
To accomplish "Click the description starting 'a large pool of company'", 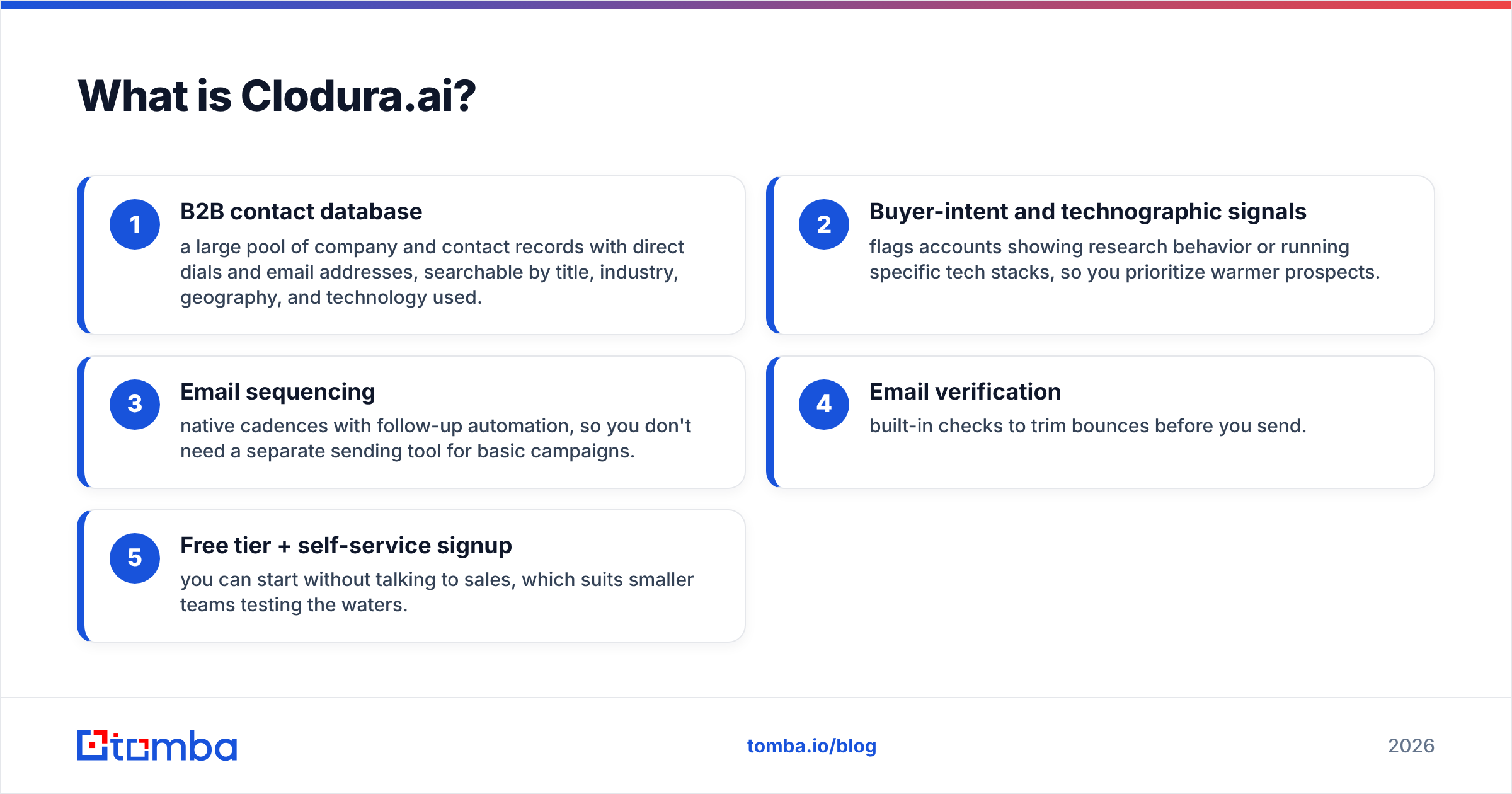I will (432, 272).
